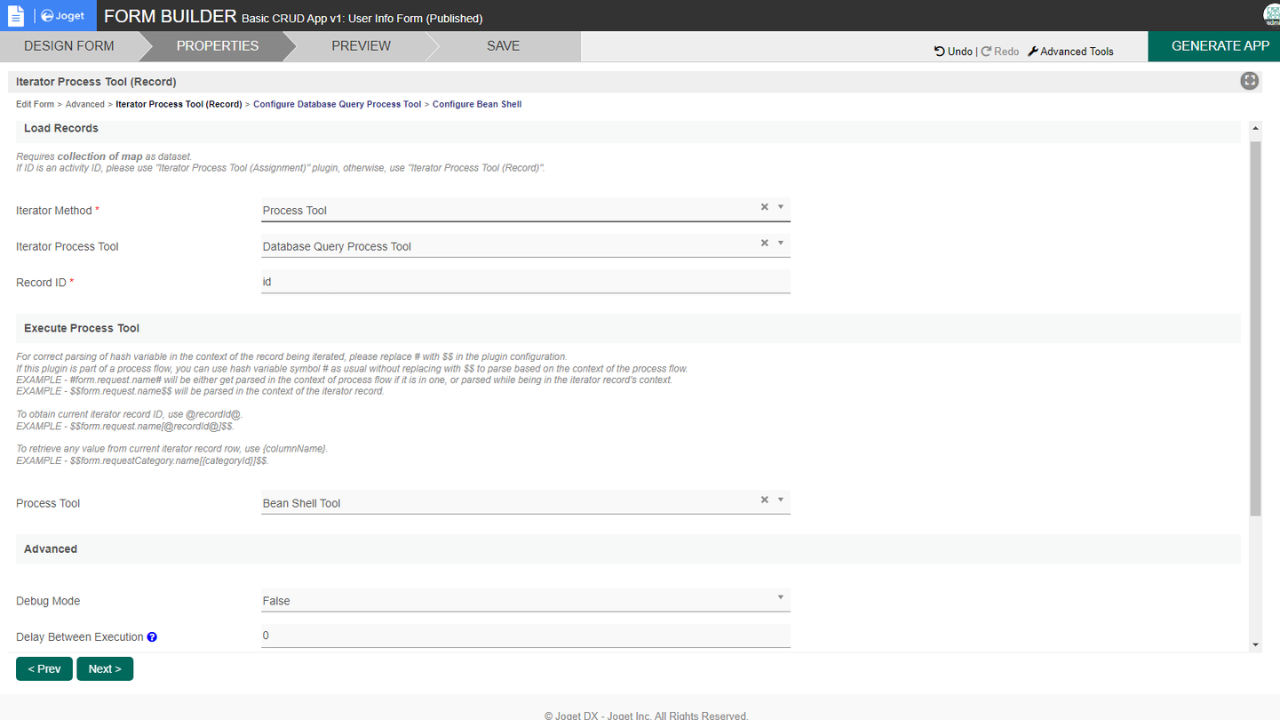Click the Generate App button
Viewport: 1280px width, 720px height.
pyautogui.click(x=1220, y=46)
